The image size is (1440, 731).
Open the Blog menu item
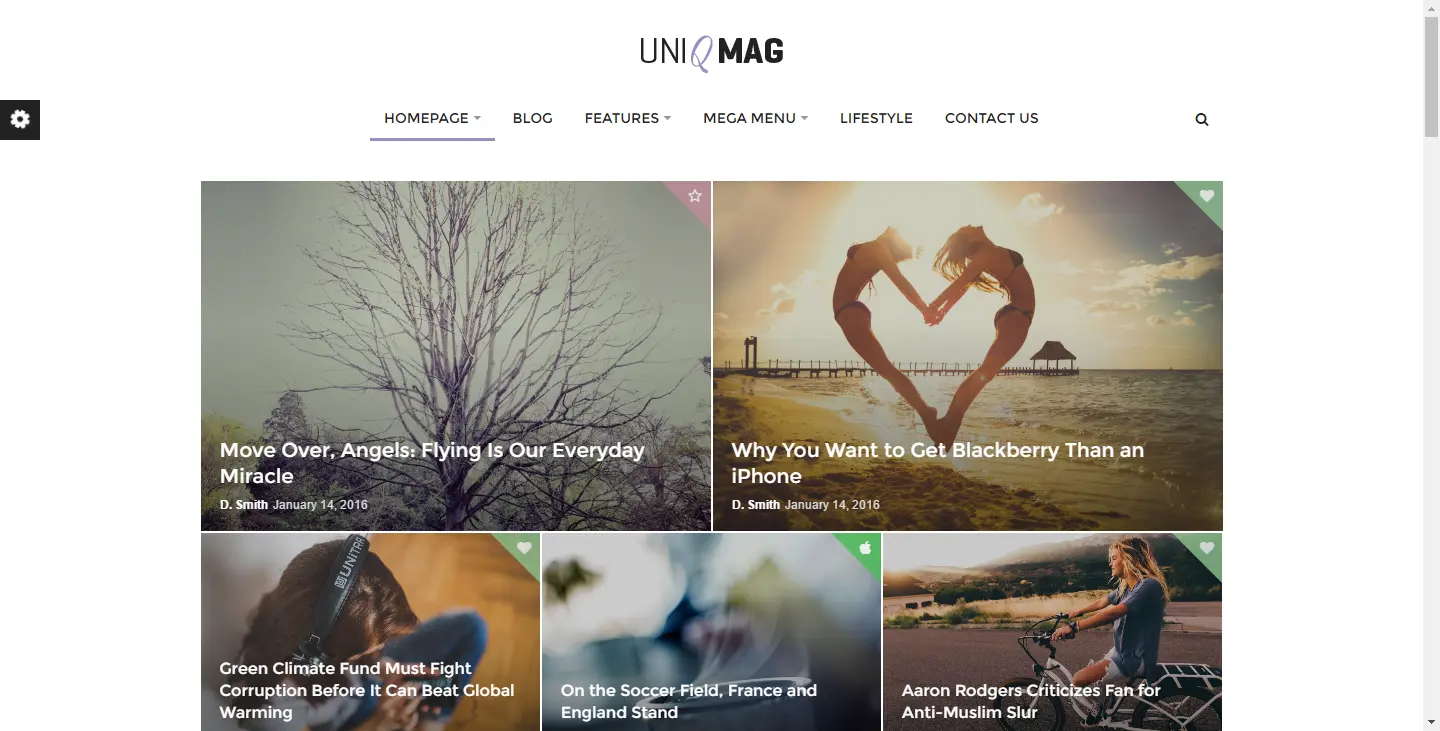click(533, 118)
